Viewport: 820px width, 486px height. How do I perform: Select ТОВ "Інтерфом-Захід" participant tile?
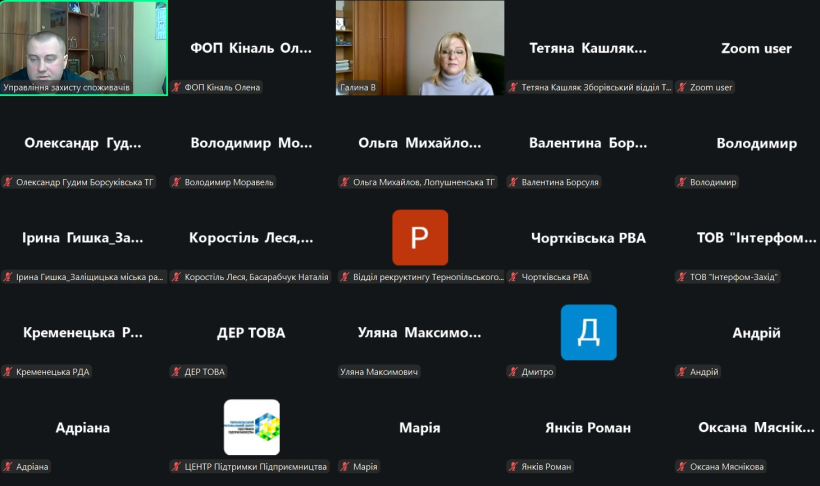tap(756, 239)
